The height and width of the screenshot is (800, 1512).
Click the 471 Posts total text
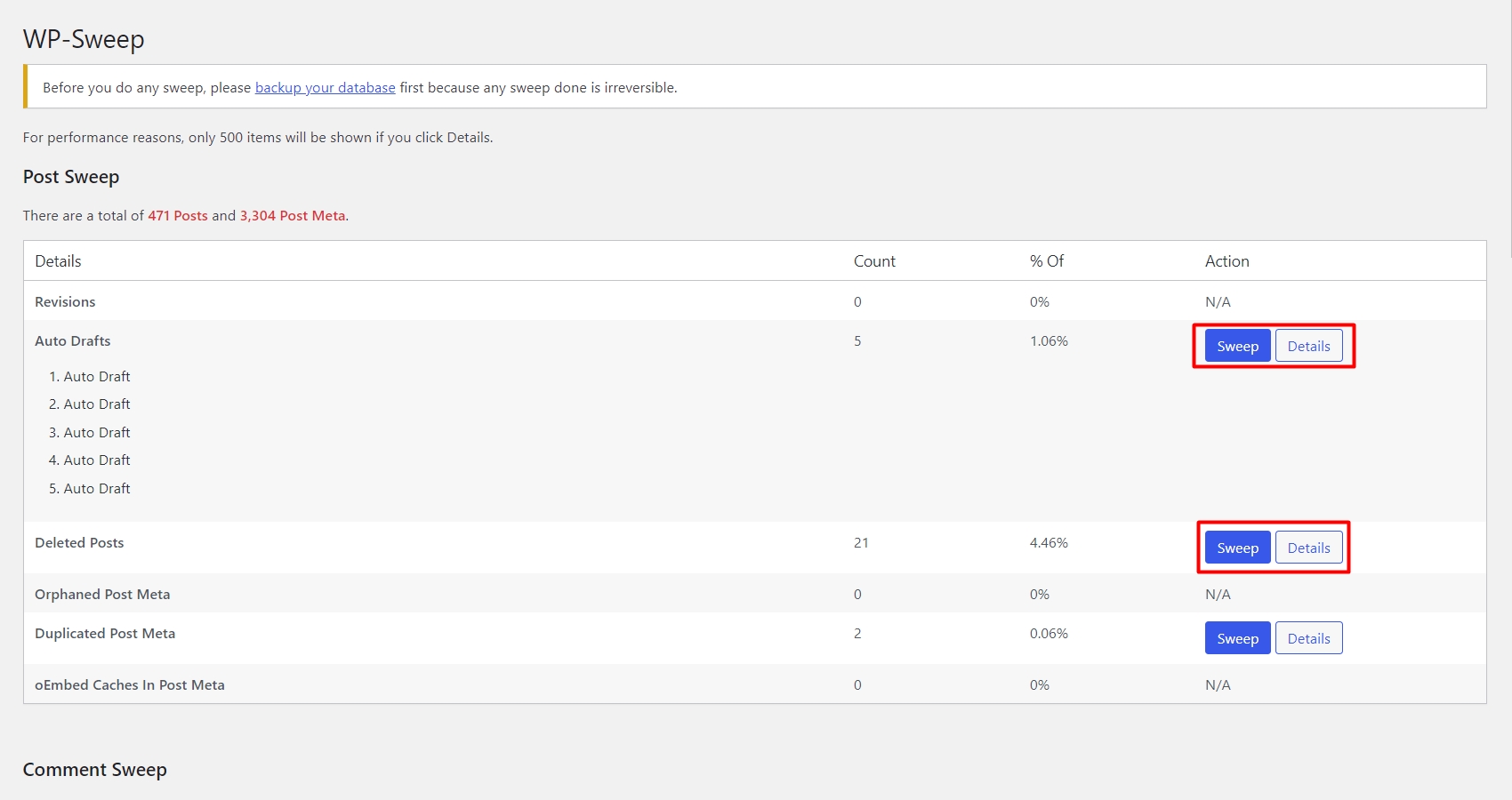point(178,215)
